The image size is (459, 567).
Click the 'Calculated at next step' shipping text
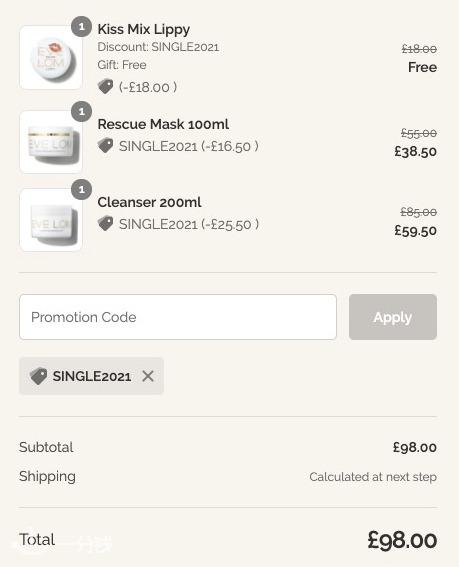pyautogui.click(x=373, y=477)
